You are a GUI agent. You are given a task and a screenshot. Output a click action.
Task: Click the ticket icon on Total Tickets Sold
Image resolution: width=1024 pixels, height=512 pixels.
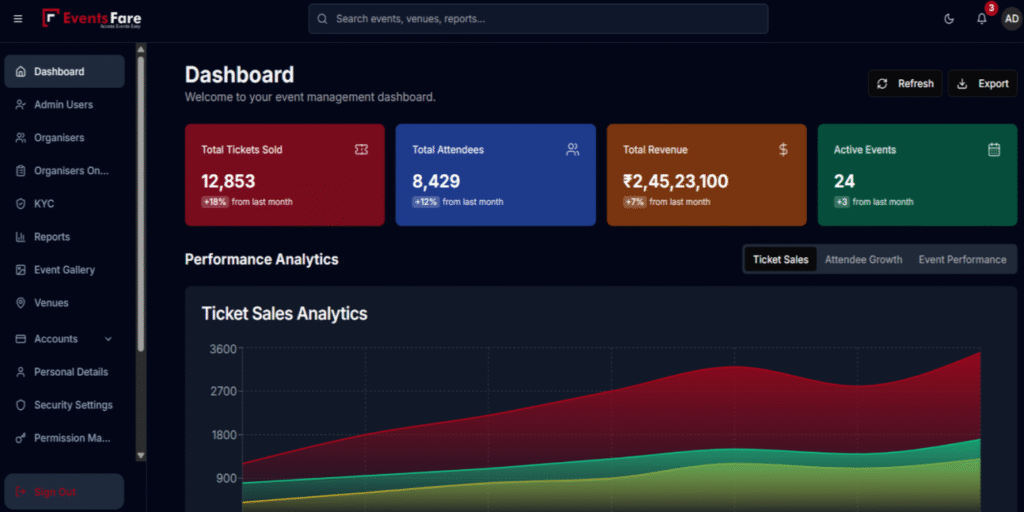click(x=361, y=150)
